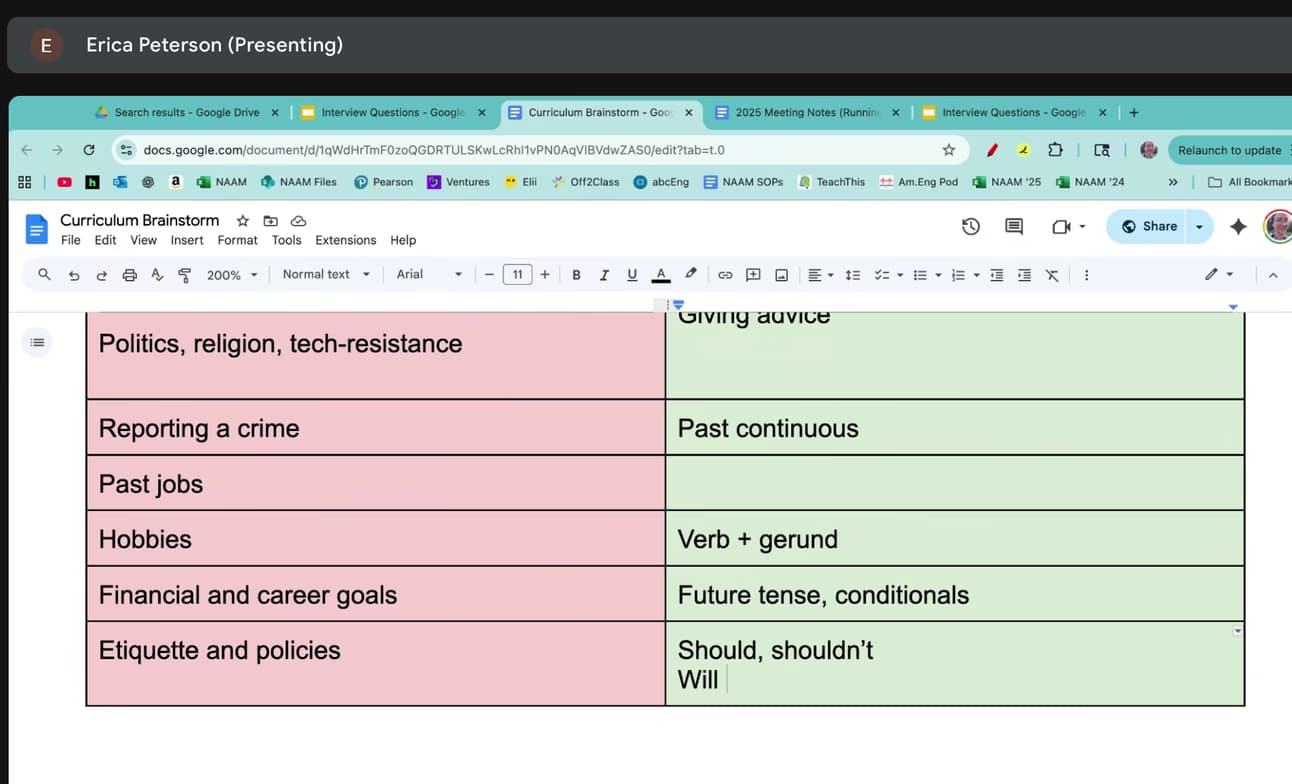This screenshot has height=784, width=1292.
Task: Open the Arial font dropdown
Action: click(x=427, y=274)
